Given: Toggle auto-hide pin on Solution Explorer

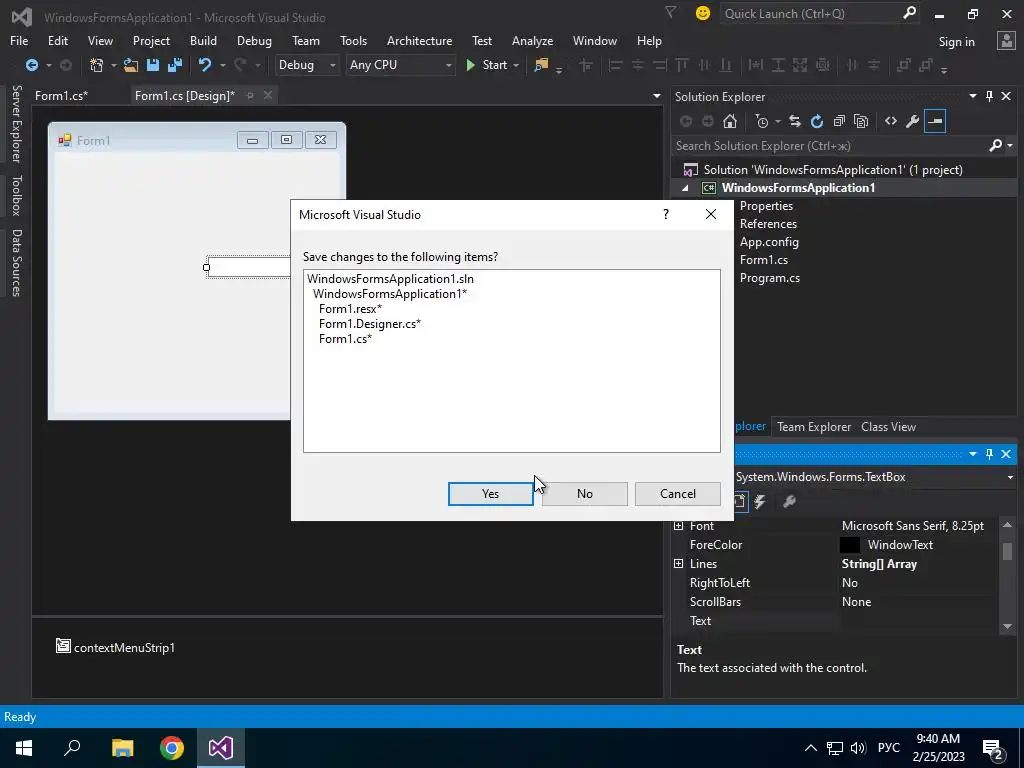Looking at the screenshot, I should [x=989, y=96].
